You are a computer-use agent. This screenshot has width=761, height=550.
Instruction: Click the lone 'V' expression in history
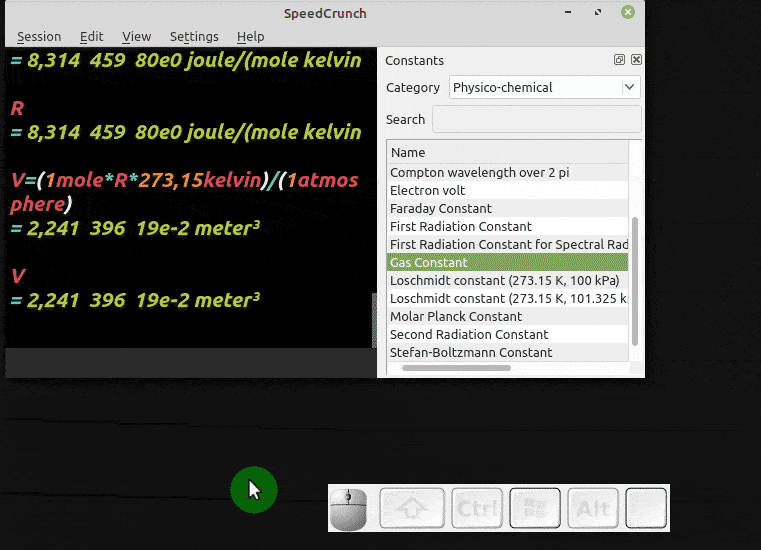point(18,276)
